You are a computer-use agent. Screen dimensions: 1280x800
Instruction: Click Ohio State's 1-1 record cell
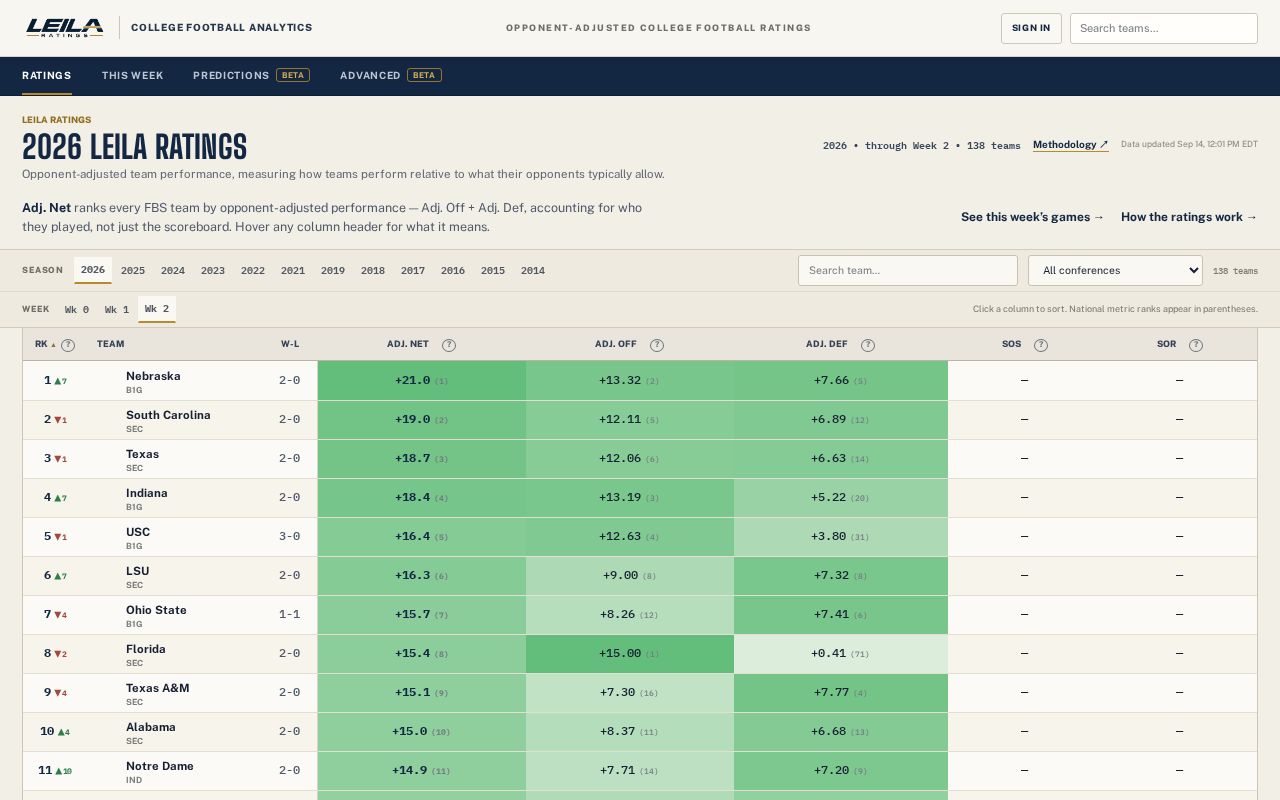pos(289,615)
